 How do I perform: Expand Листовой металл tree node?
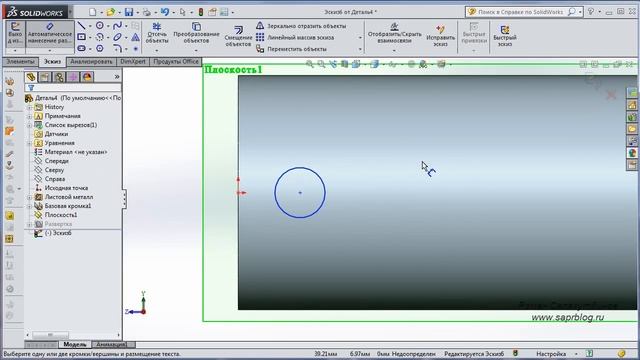[x=29, y=197]
